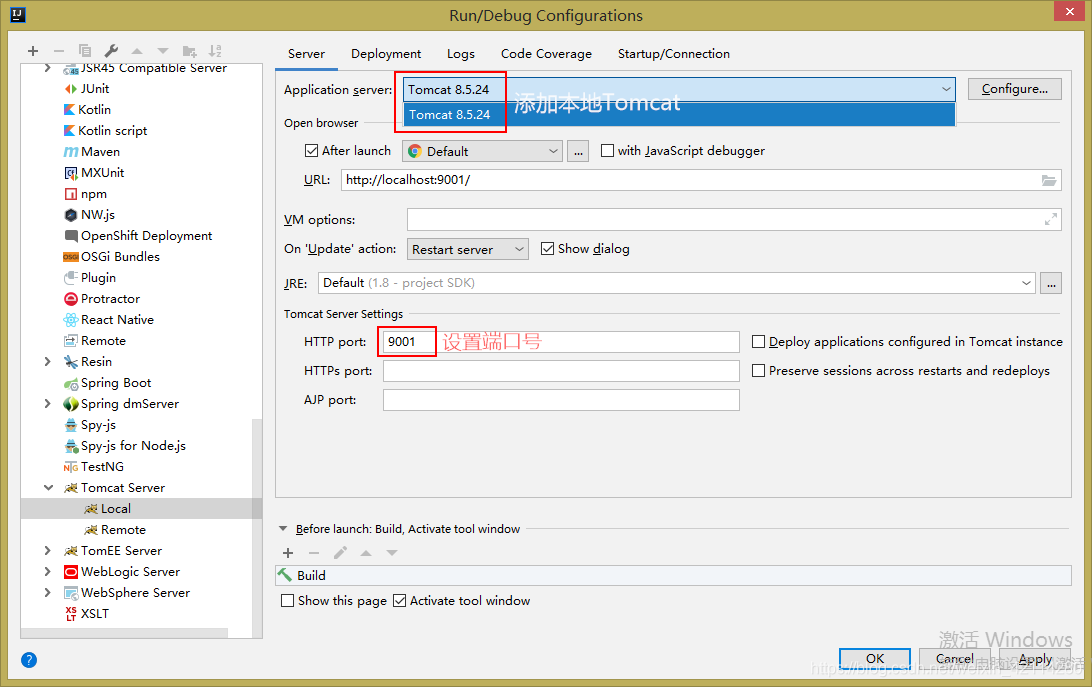Select the Protractor configuration type

click(x=102, y=298)
